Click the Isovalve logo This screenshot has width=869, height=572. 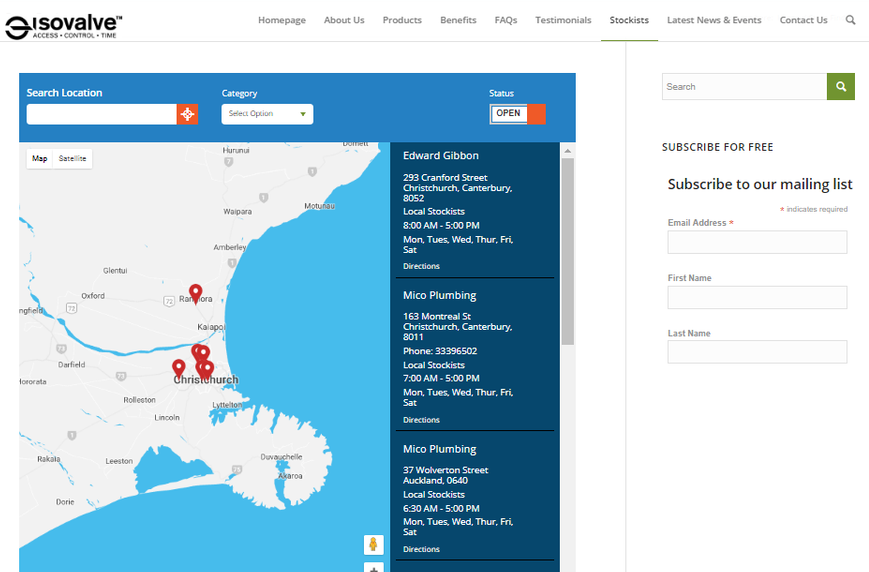click(64, 27)
